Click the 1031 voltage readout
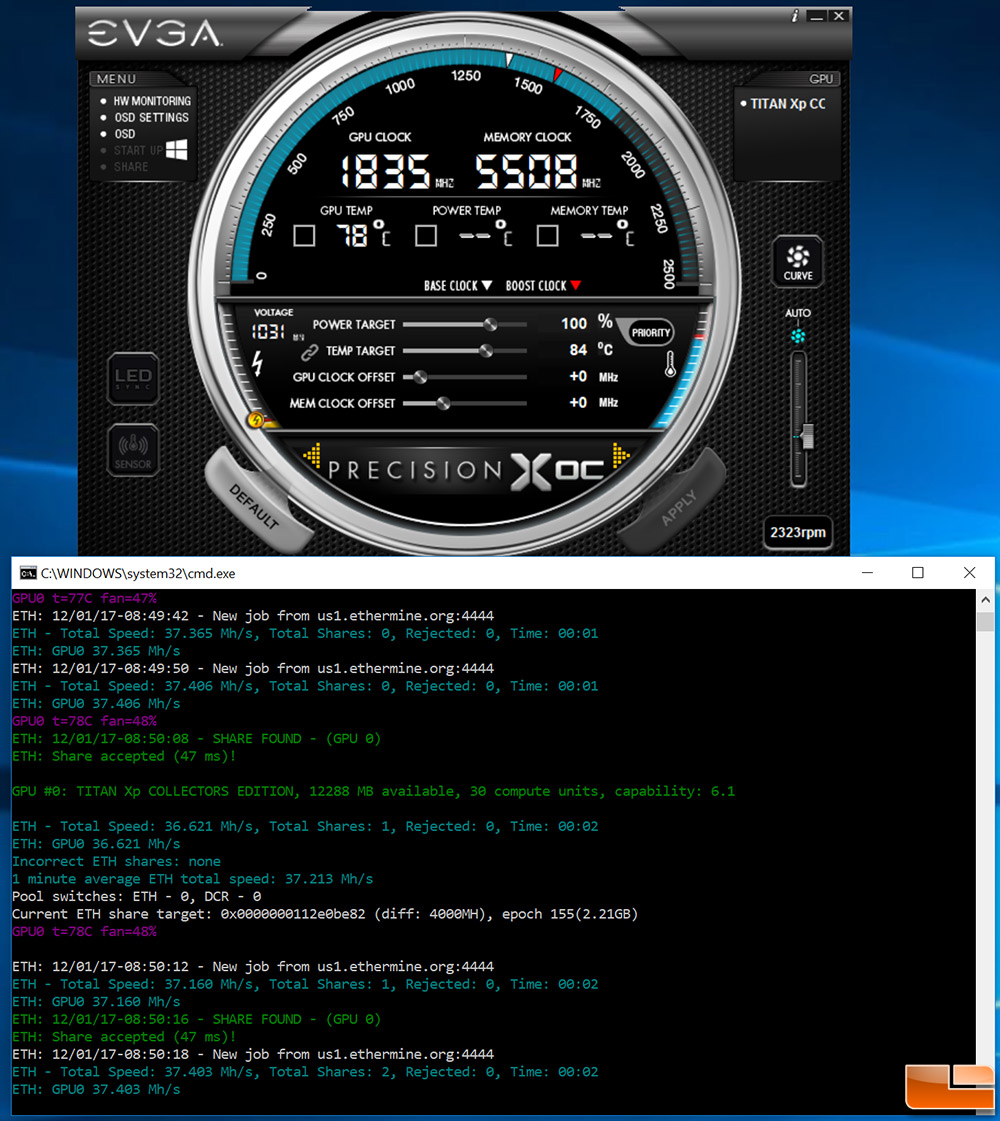 269,332
